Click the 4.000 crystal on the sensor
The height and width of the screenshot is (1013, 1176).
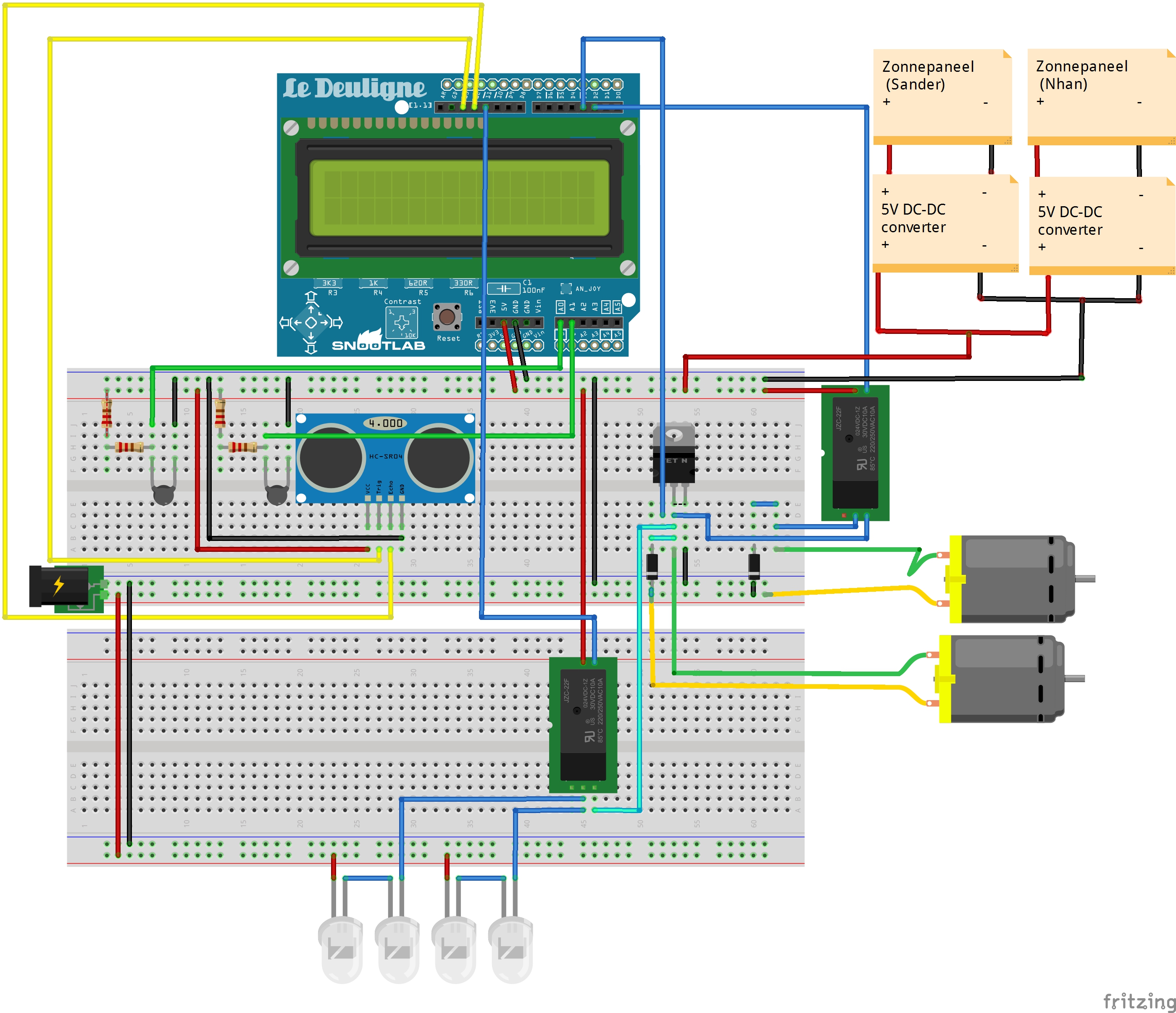coord(385,423)
